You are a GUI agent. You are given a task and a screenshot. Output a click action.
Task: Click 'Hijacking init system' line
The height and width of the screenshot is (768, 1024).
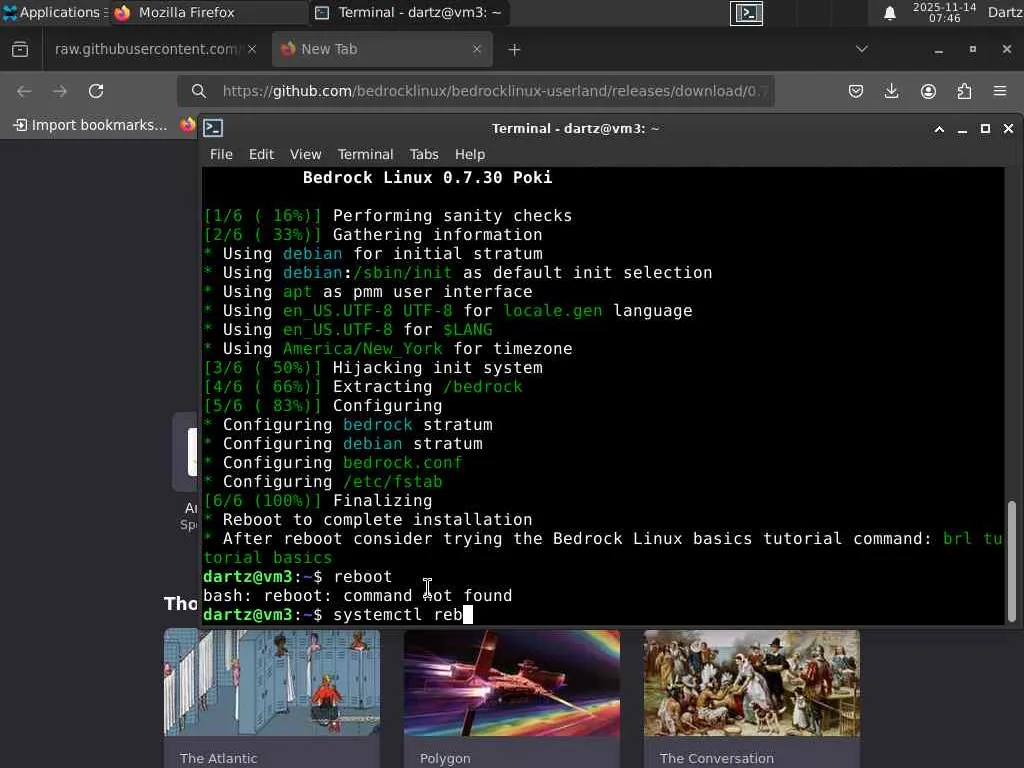point(438,367)
